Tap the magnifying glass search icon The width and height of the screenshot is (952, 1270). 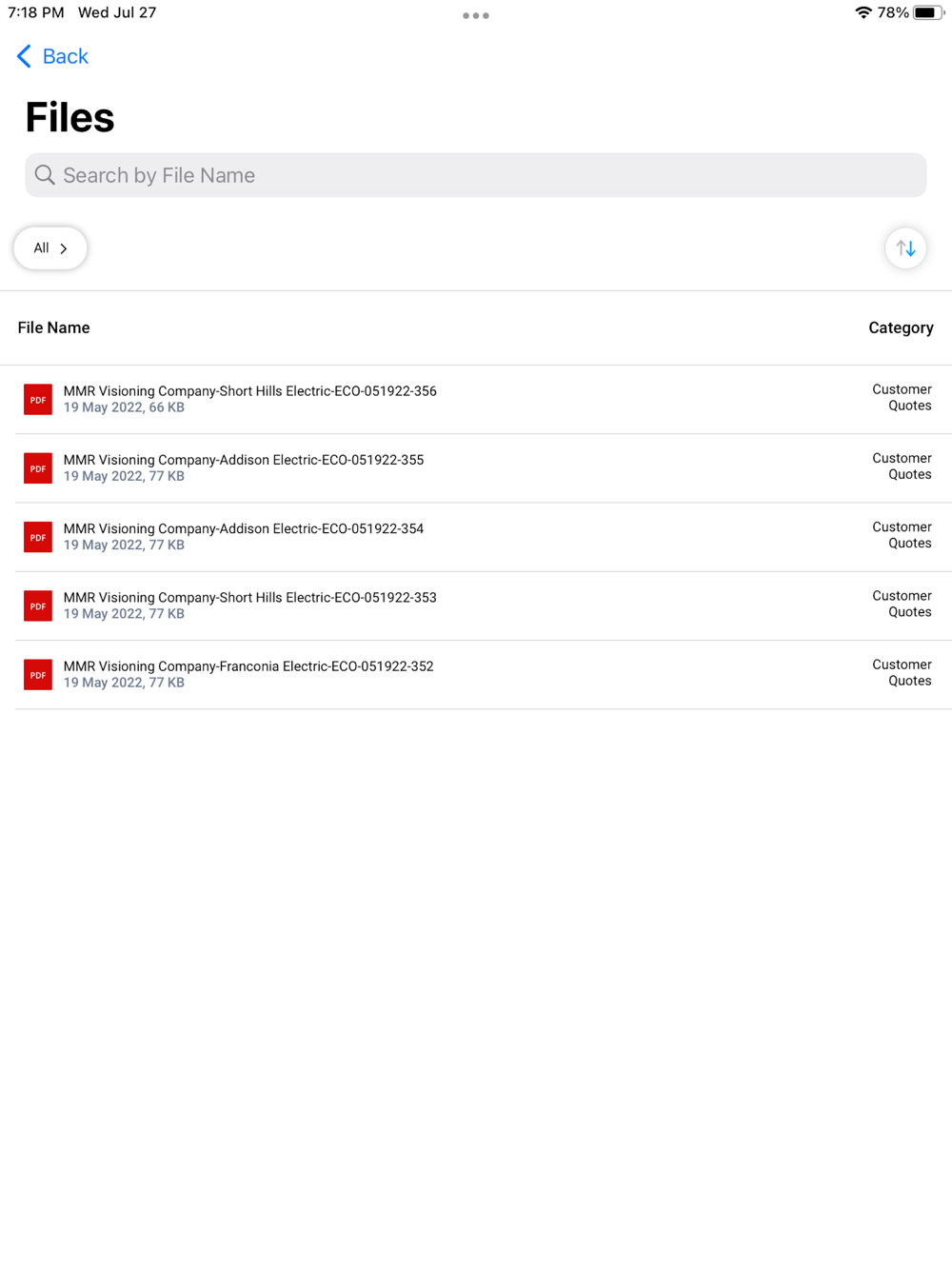click(45, 175)
